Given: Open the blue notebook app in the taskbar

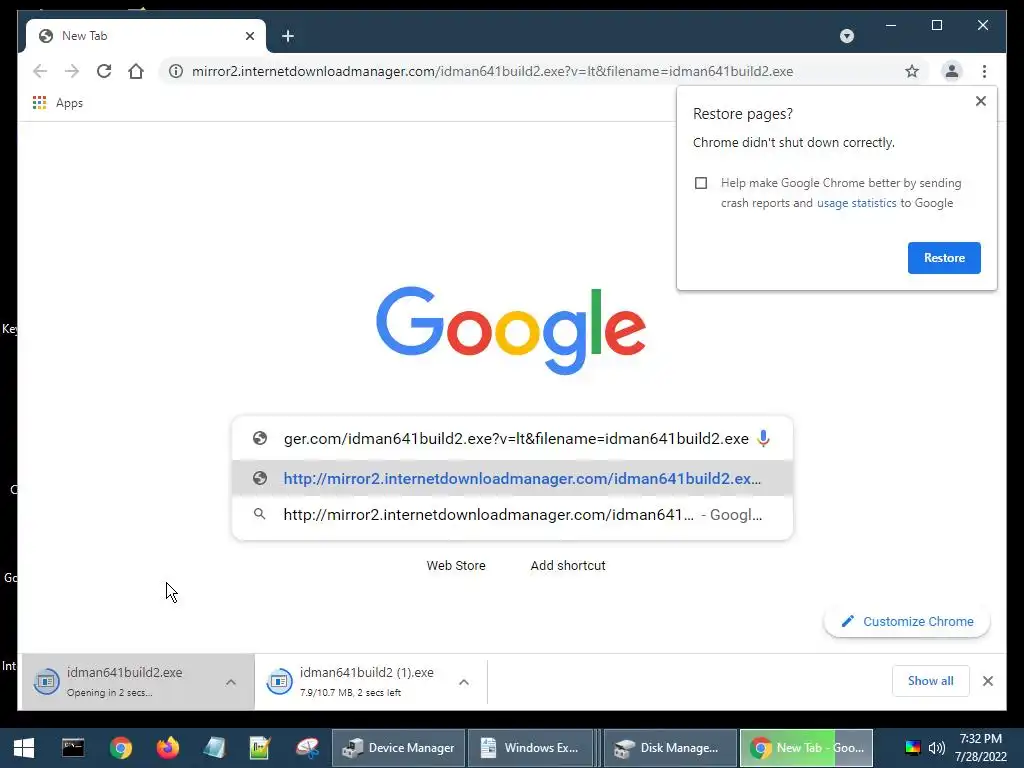Looking at the screenshot, I should pyautogui.click(x=214, y=748).
